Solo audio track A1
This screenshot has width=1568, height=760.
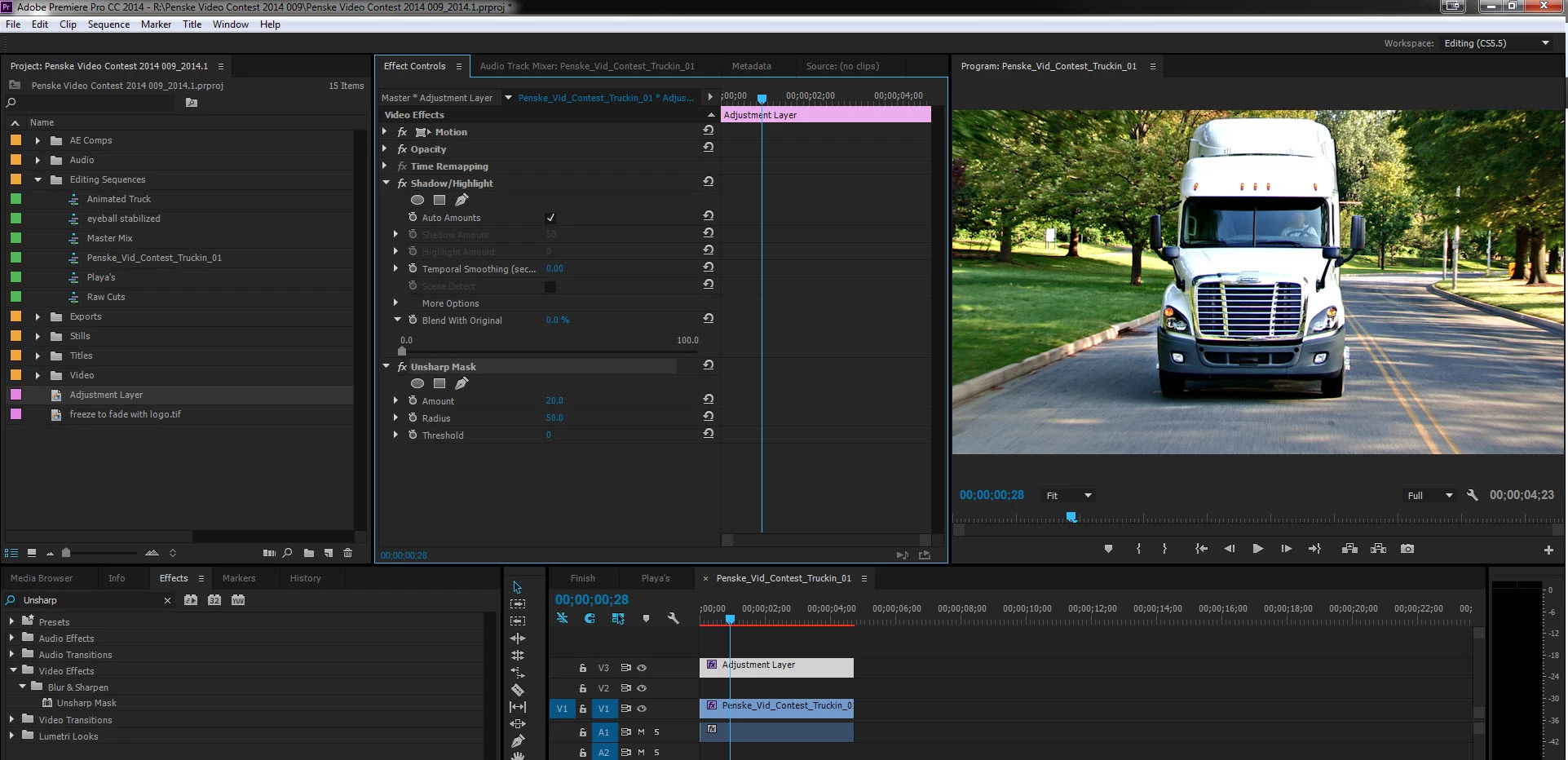(x=656, y=732)
